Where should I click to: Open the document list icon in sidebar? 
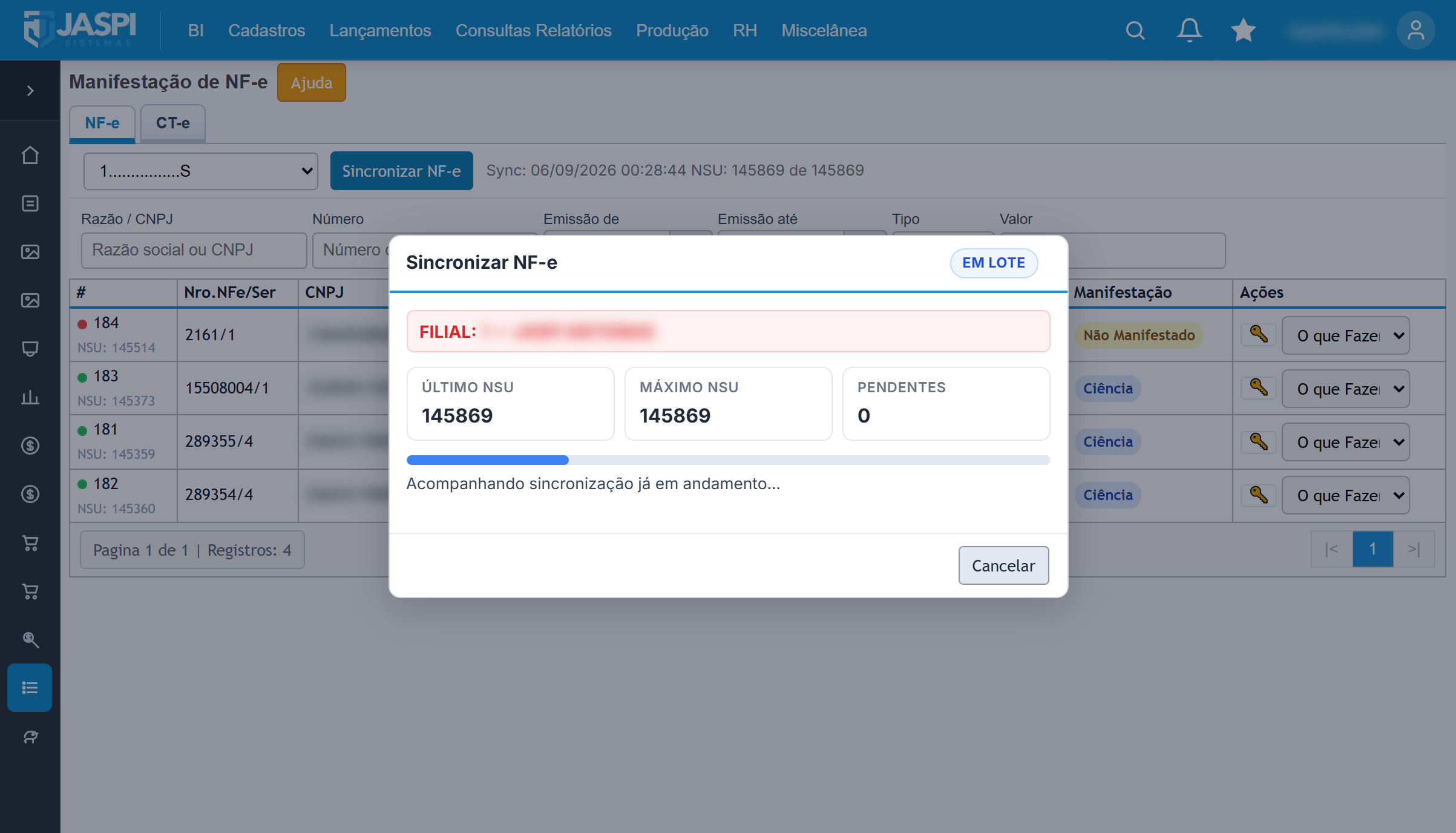pyautogui.click(x=30, y=203)
